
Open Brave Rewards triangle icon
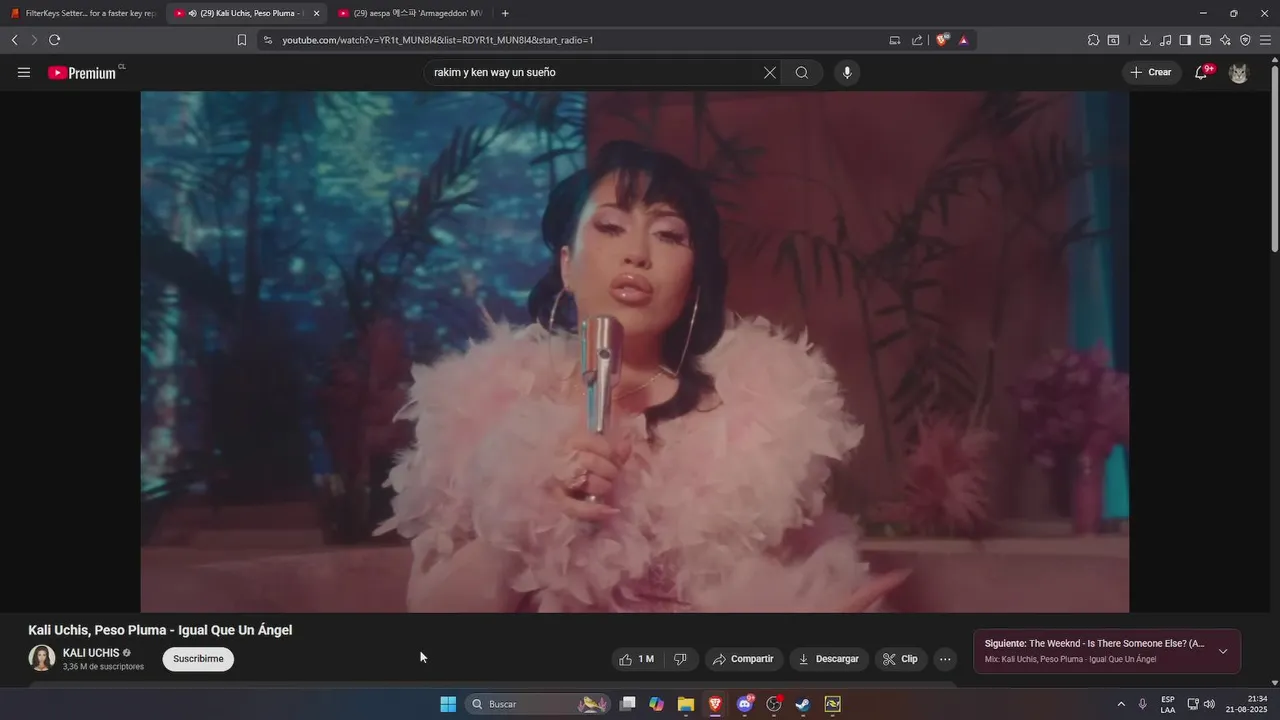(x=963, y=40)
